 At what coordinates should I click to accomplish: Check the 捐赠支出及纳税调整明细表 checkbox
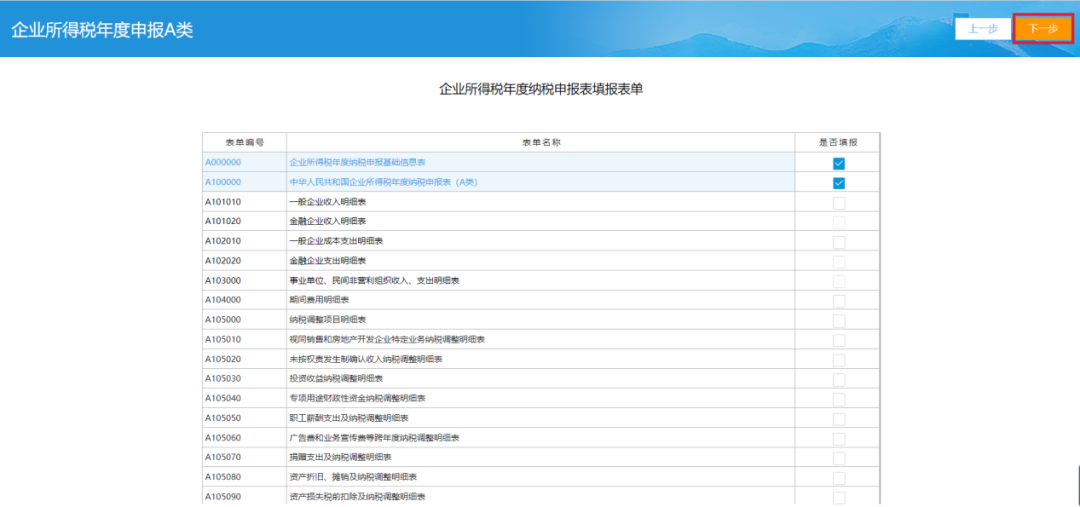(838, 458)
